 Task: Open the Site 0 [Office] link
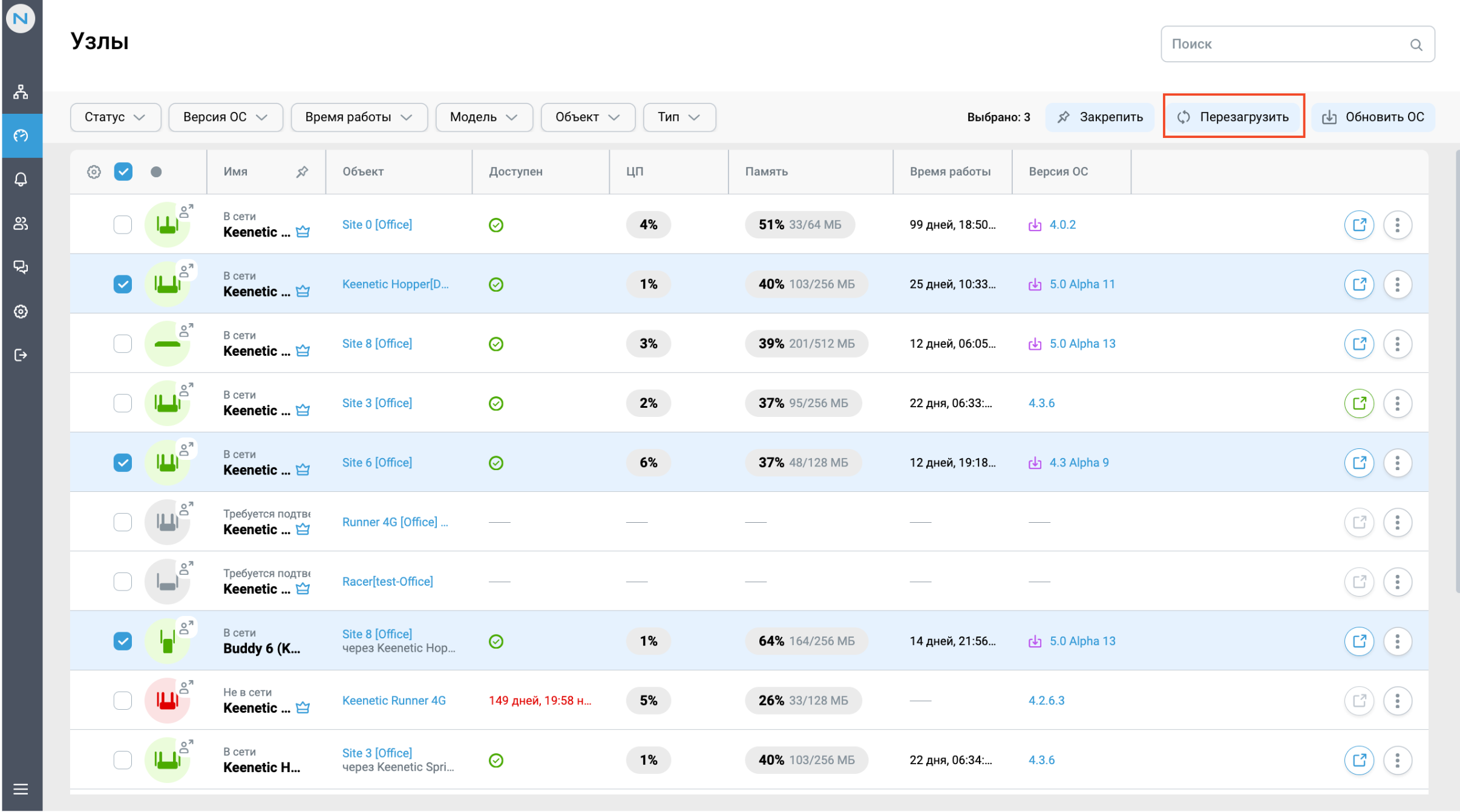point(376,224)
